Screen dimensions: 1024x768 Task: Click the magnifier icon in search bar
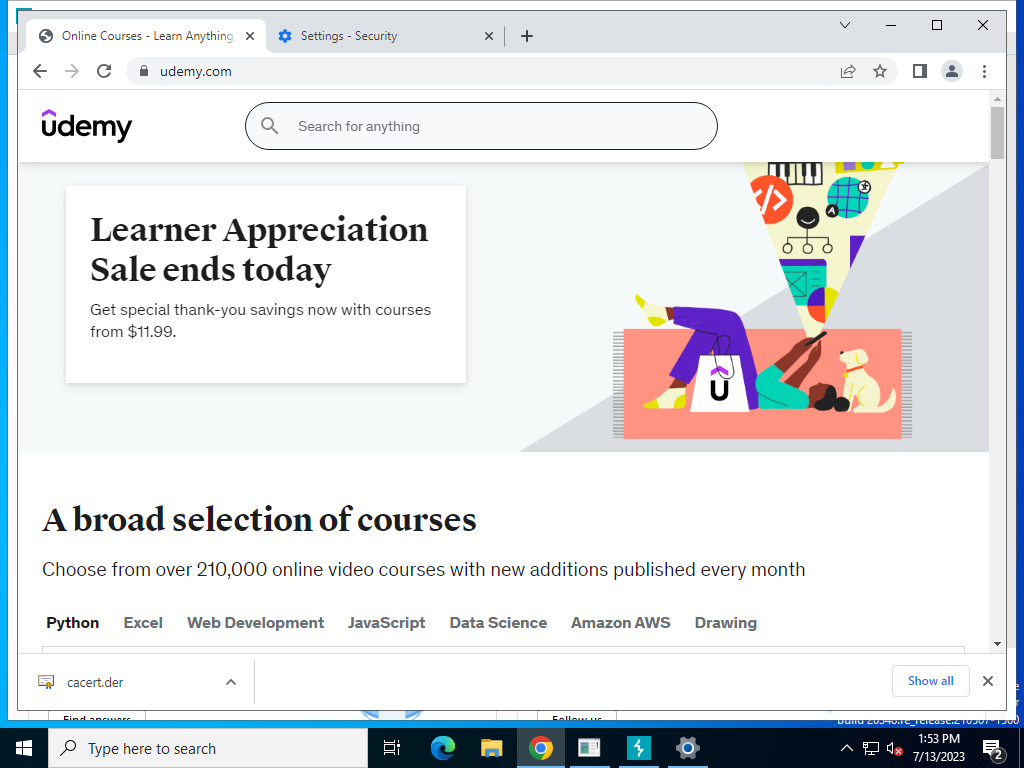point(269,125)
